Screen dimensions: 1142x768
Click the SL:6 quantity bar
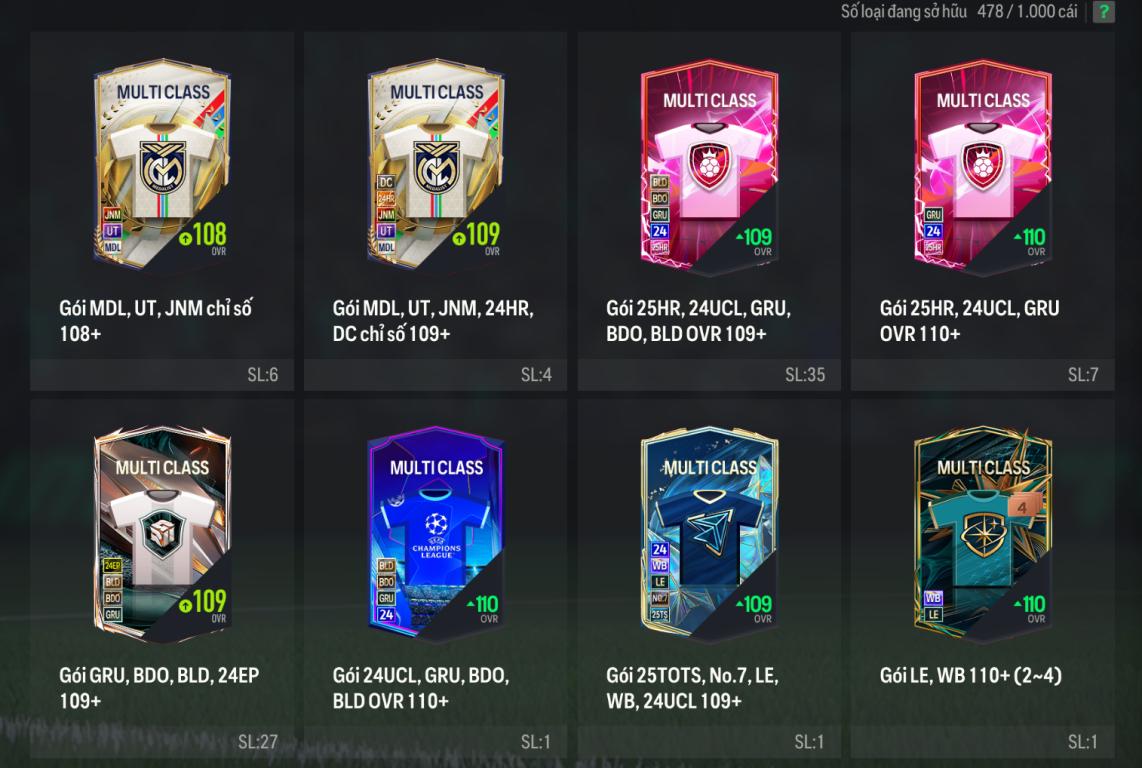tap(162, 375)
